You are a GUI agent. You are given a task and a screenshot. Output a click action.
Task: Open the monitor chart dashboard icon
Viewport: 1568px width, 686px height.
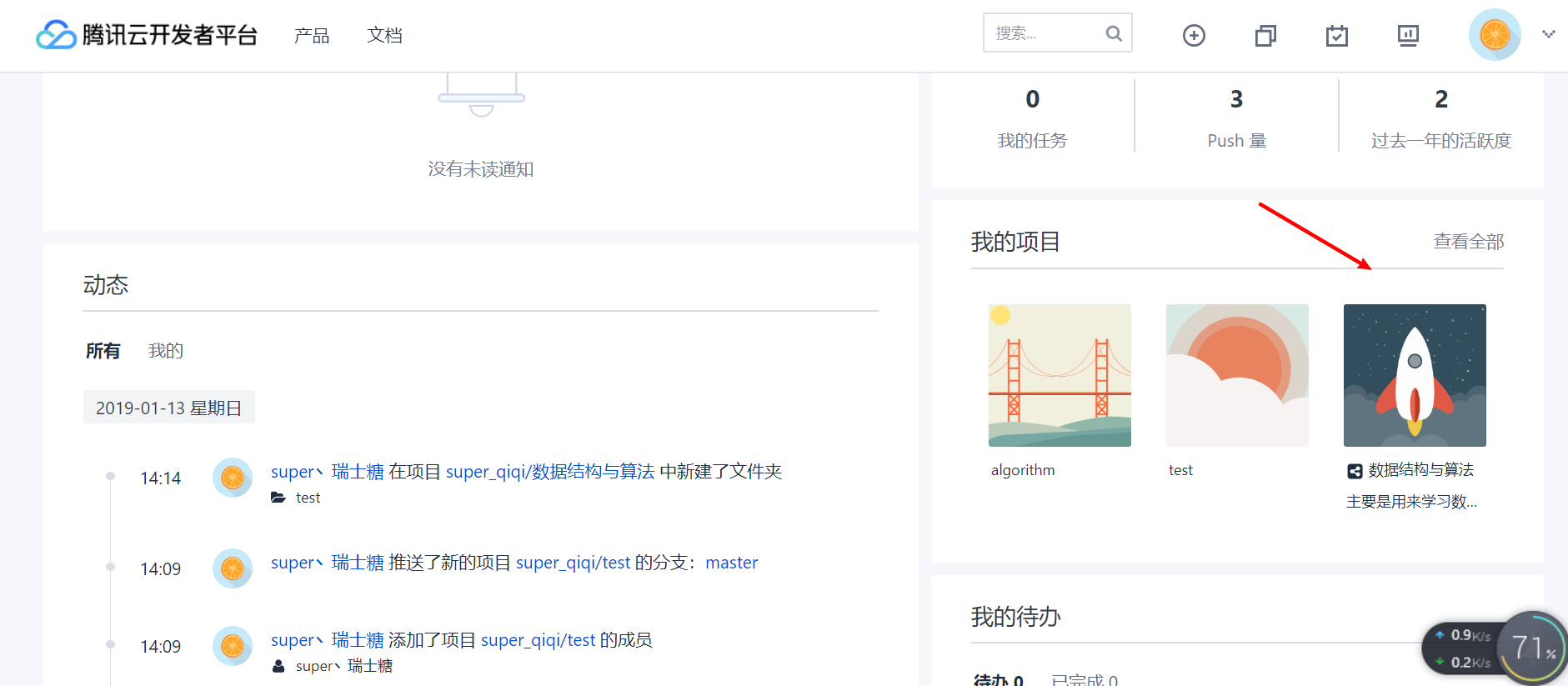[x=1408, y=35]
